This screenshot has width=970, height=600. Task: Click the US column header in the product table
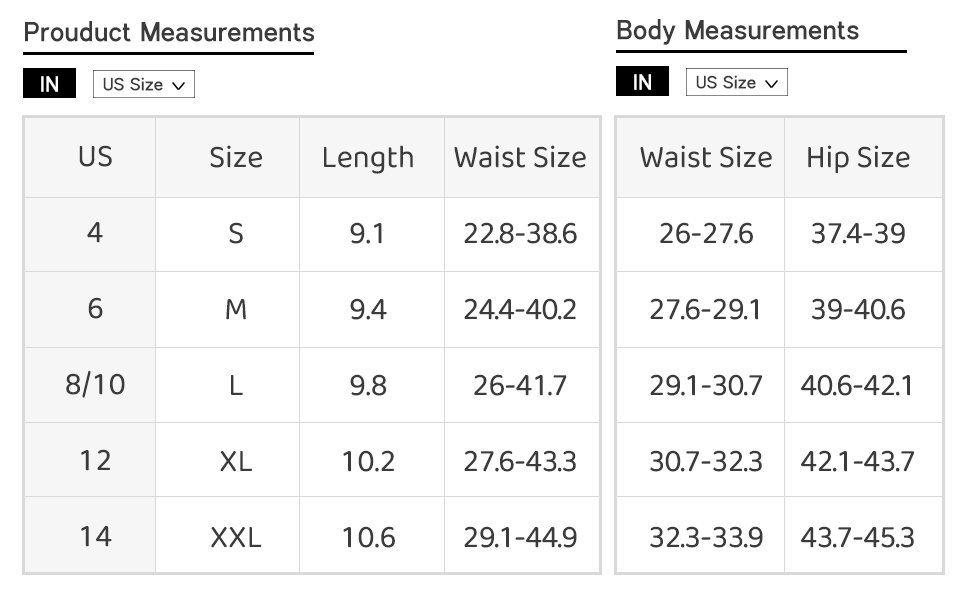(x=95, y=157)
